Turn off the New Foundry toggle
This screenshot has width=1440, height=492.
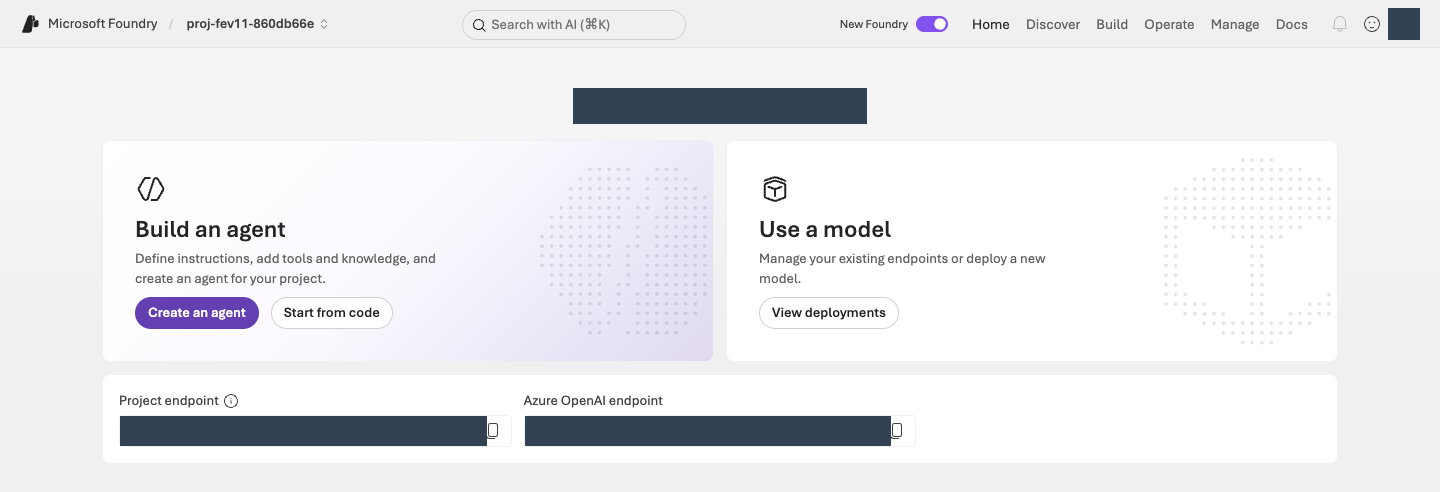pyautogui.click(x=932, y=24)
